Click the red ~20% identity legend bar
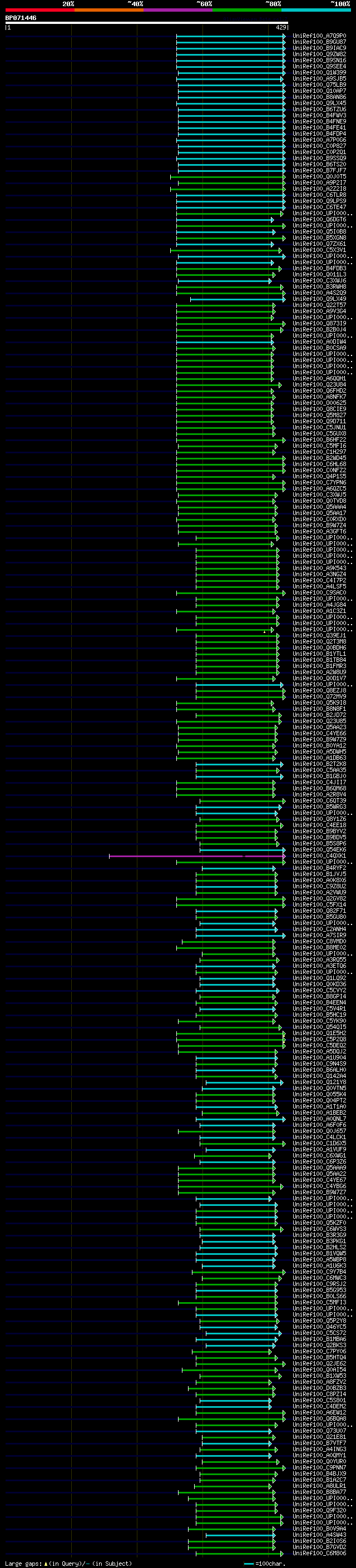This screenshot has height=1568, width=356. pos(39,10)
